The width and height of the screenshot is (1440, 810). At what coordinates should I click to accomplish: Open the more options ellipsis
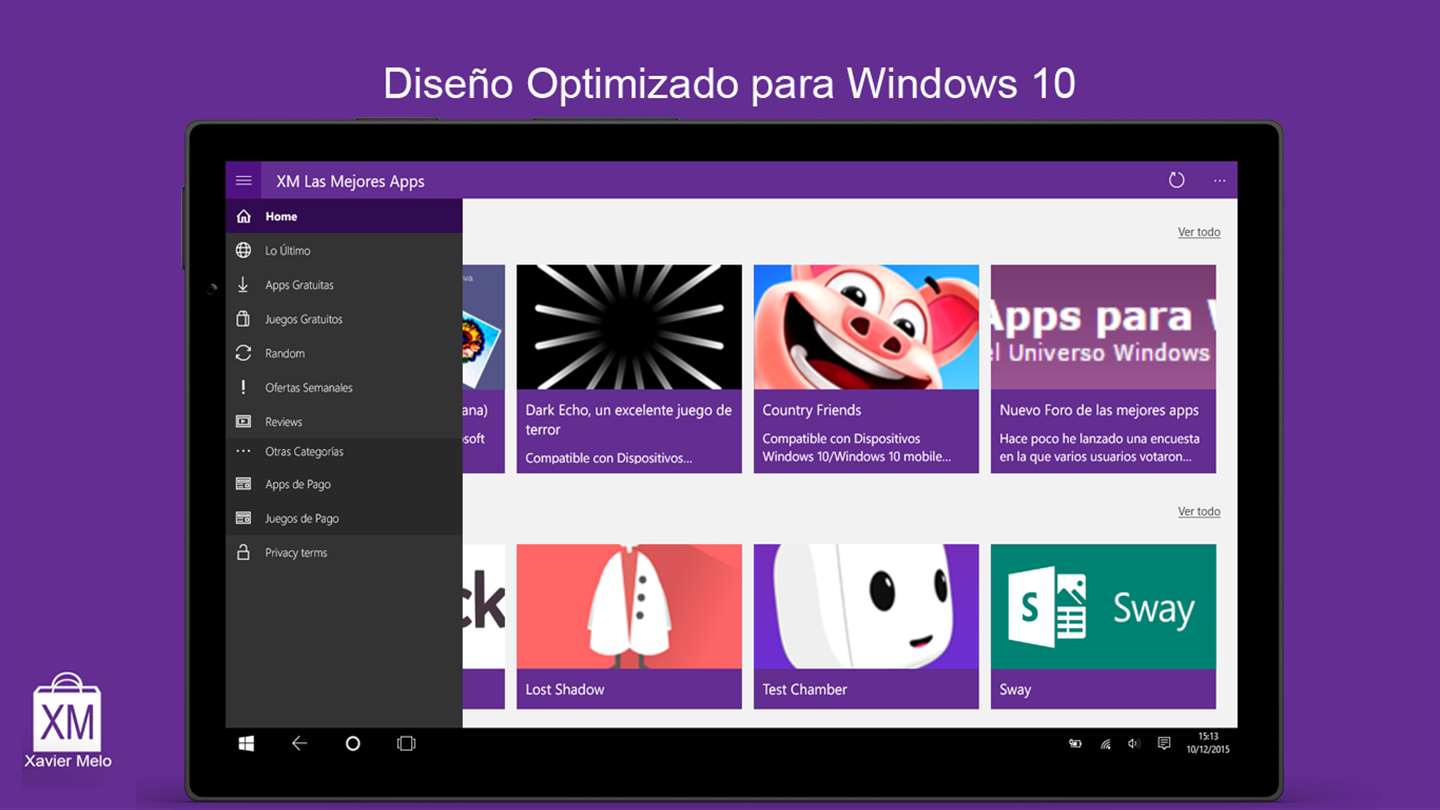click(x=1219, y=181)
